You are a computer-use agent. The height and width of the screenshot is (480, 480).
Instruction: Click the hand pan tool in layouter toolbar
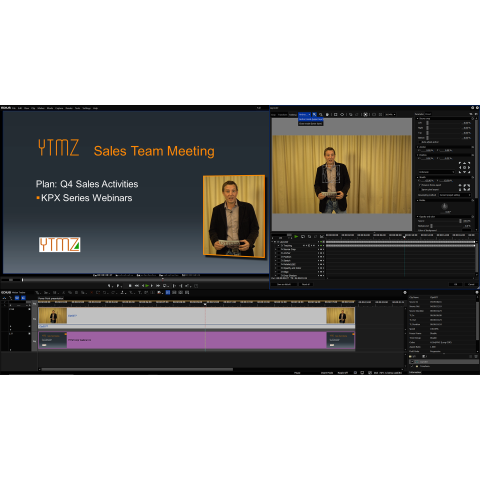coord(327,114)
